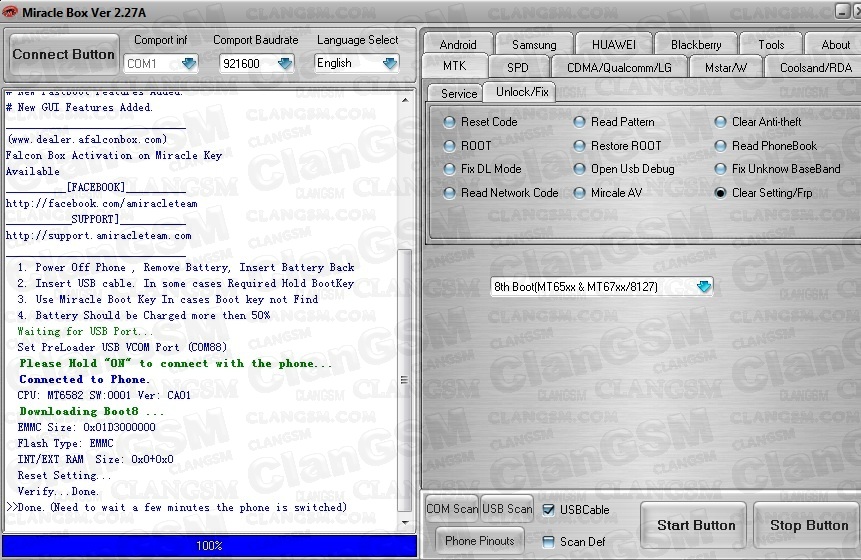Open the Comport Baudrate 921600 dropdown arrow
Image resolution: width=861 pixels, height=560 pixels.
(x=285, y=64)
